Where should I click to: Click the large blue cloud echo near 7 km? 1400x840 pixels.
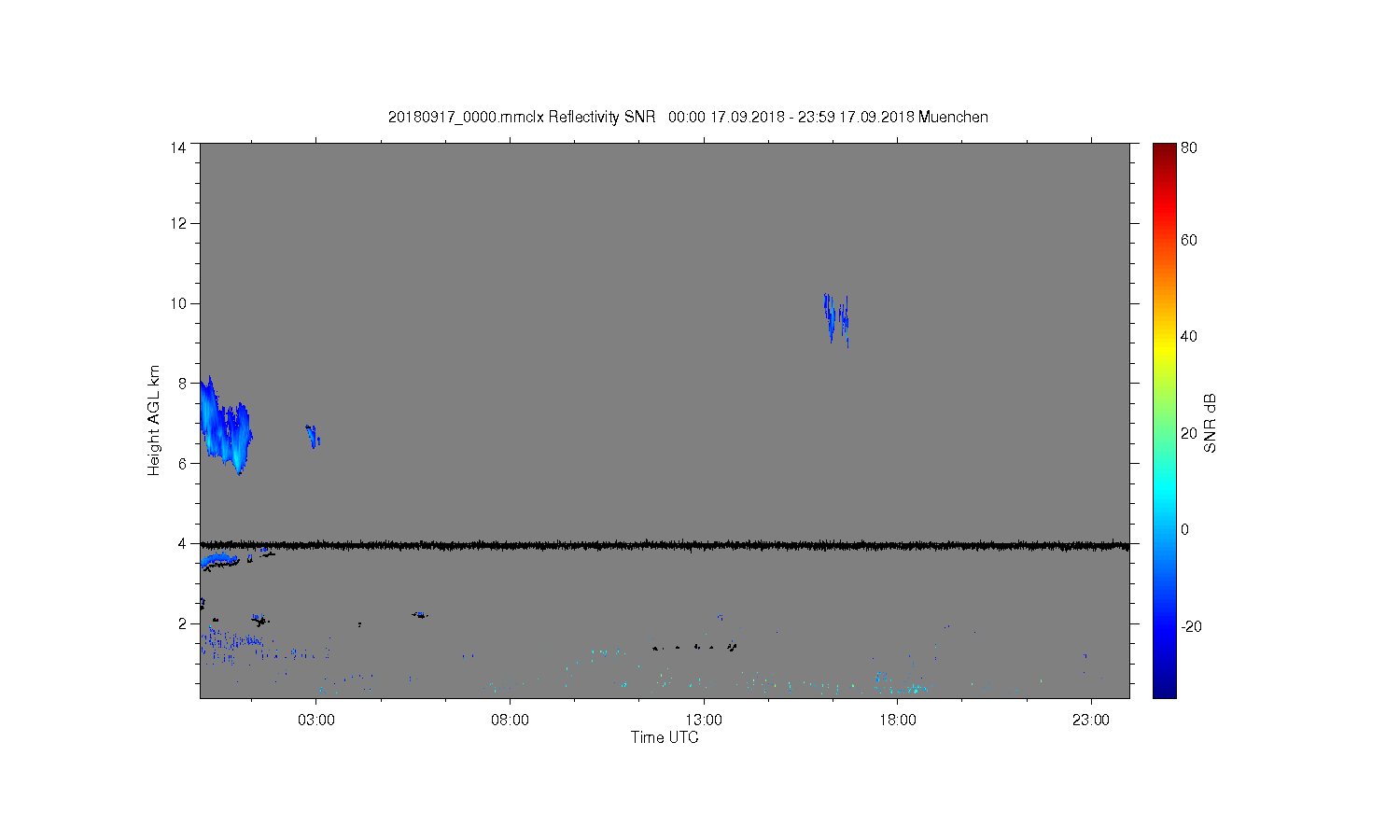[224, 425]
